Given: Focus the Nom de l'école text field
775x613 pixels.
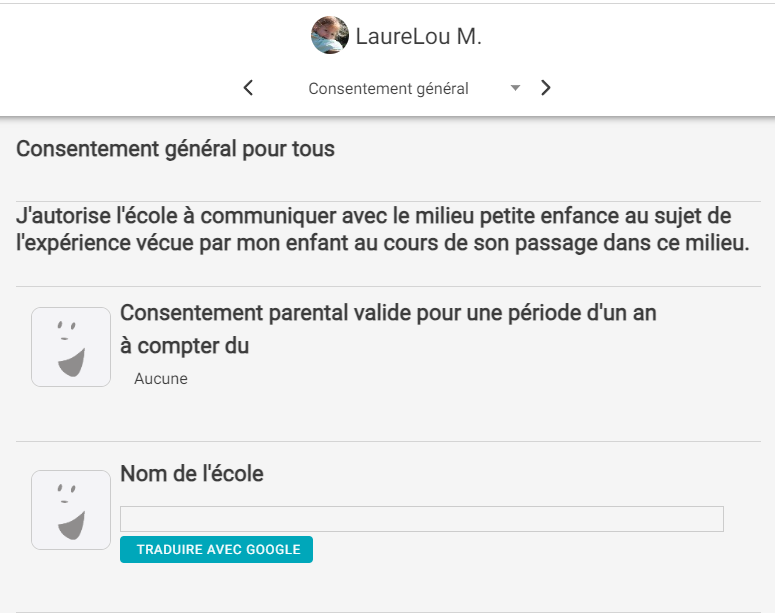Looking at the screenshot, I should 422,519.
